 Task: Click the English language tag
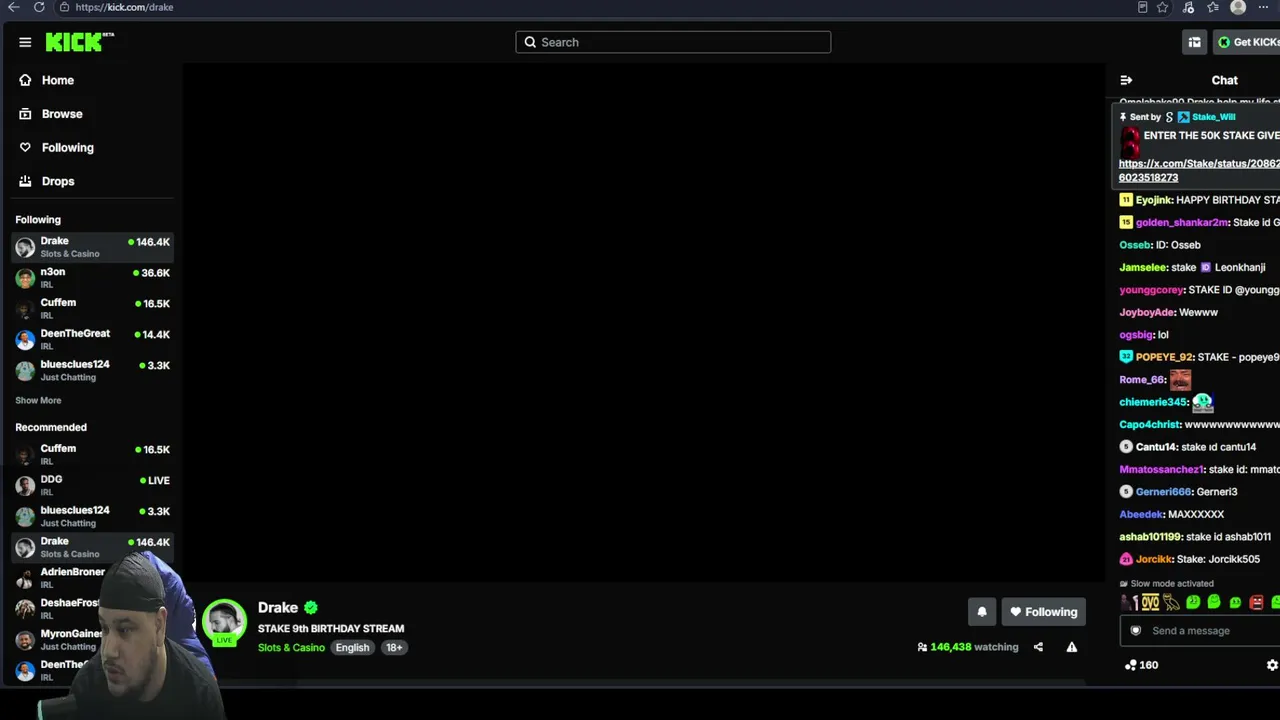pyautogui.click(x=352, y=647)
